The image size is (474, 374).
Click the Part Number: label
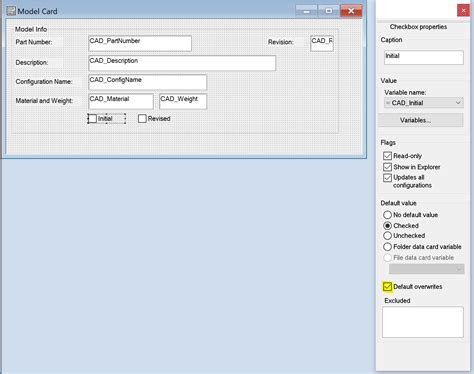point(34,42)
